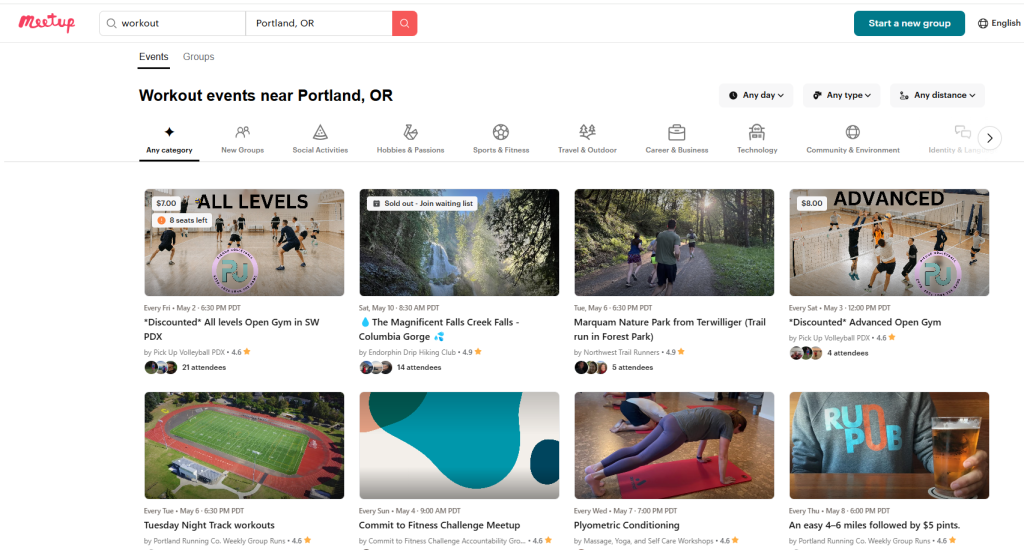This screenshot has height=550, width=1024.
Task: Select the Hobbies & Passions category icon
Action: coord(410,132)
